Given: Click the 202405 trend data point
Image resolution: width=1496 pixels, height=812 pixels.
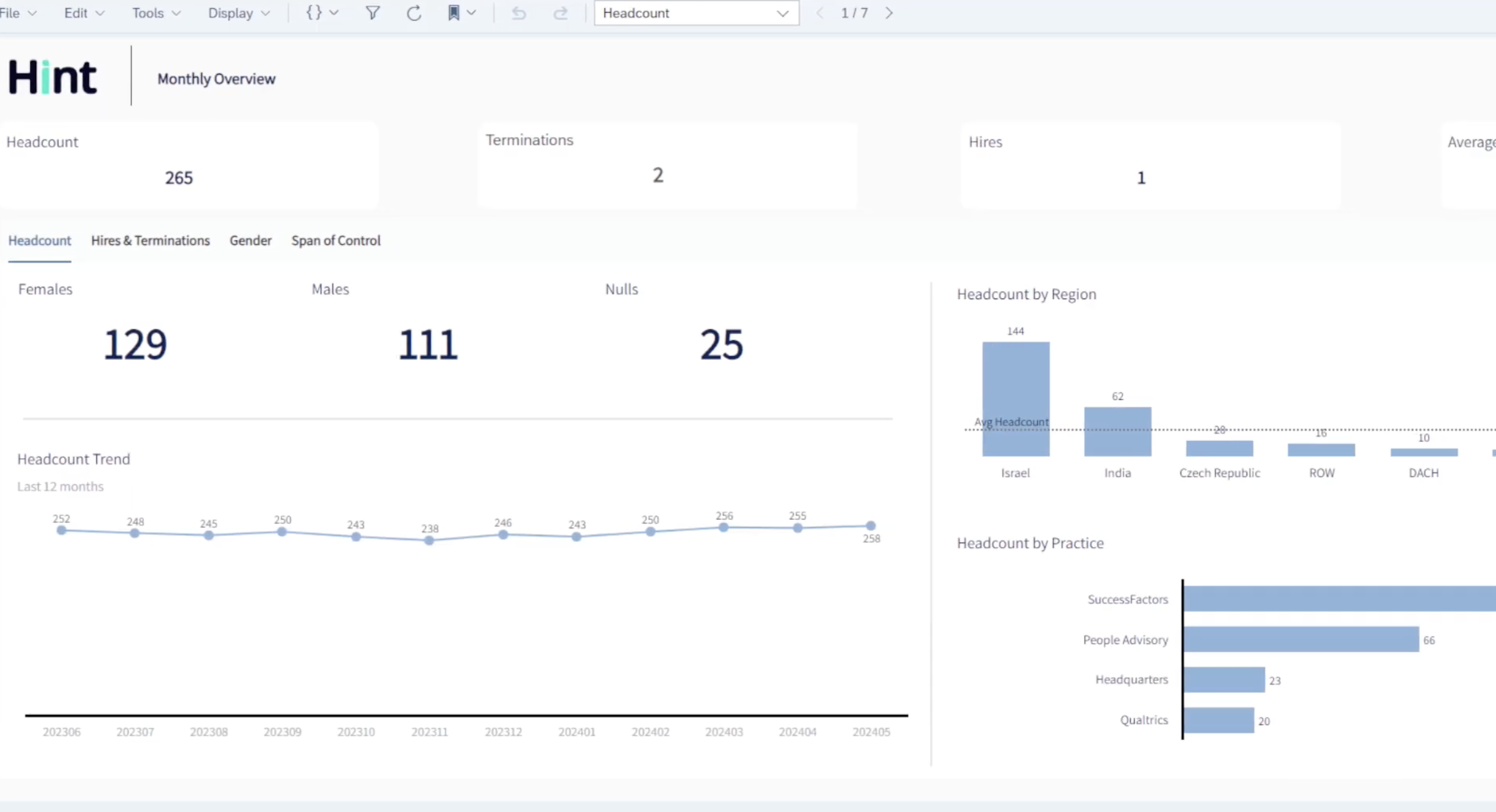Looking at the screenshot, I should [871, 526].
